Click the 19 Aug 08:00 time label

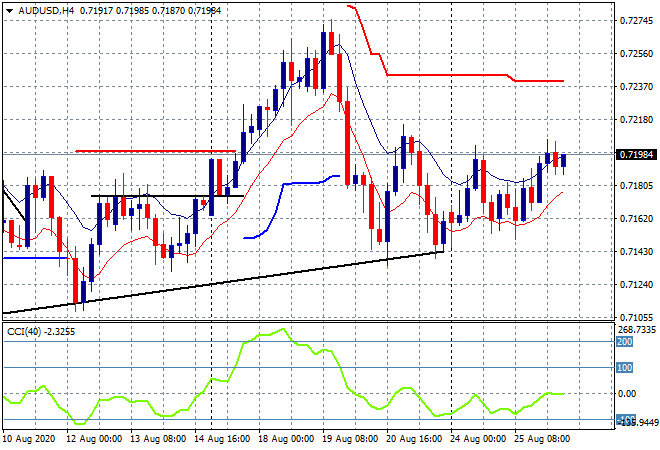tap(350, 439)
